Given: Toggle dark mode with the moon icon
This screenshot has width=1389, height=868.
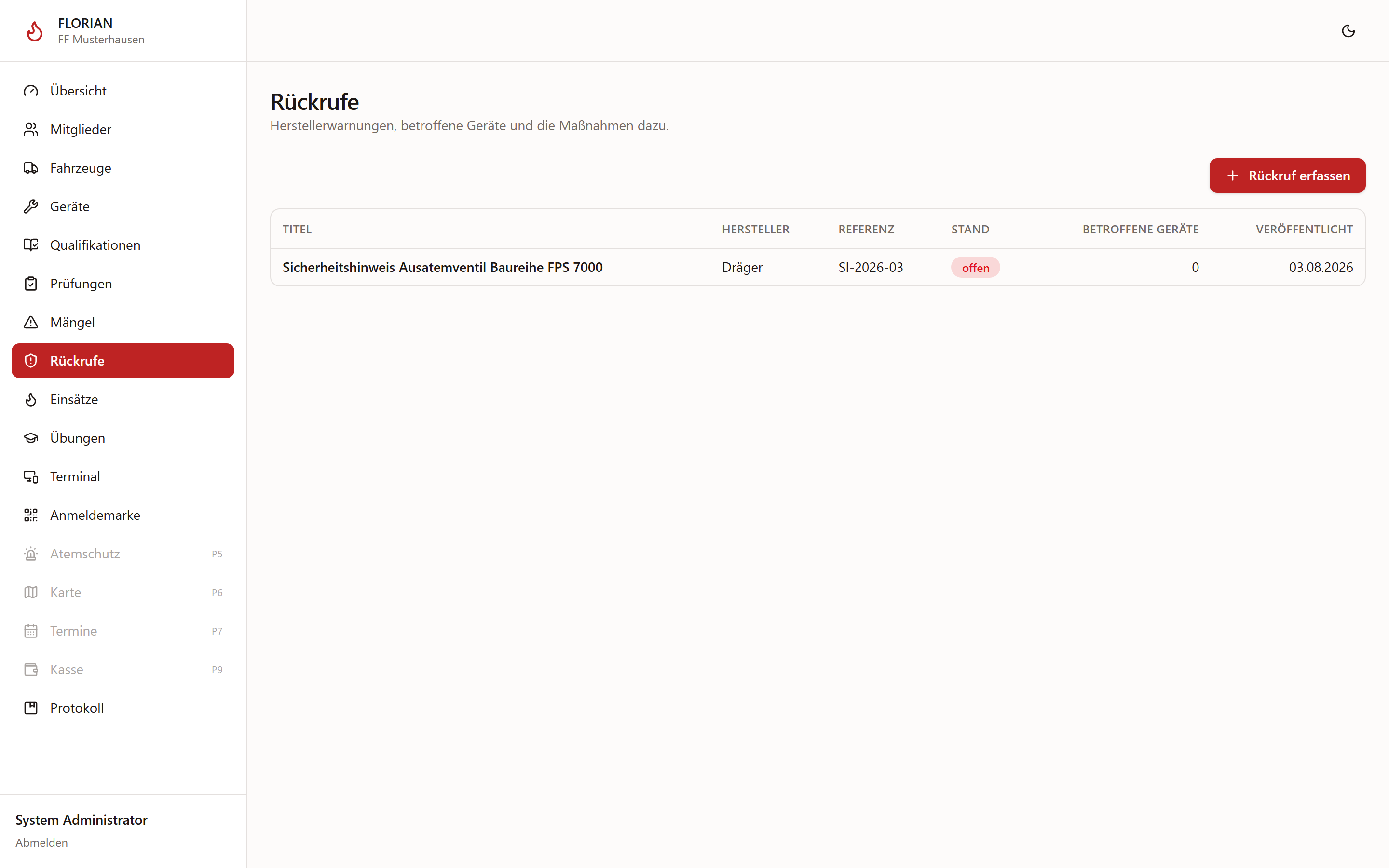Looking at the screenshot, I should [x=1348, y=31].
